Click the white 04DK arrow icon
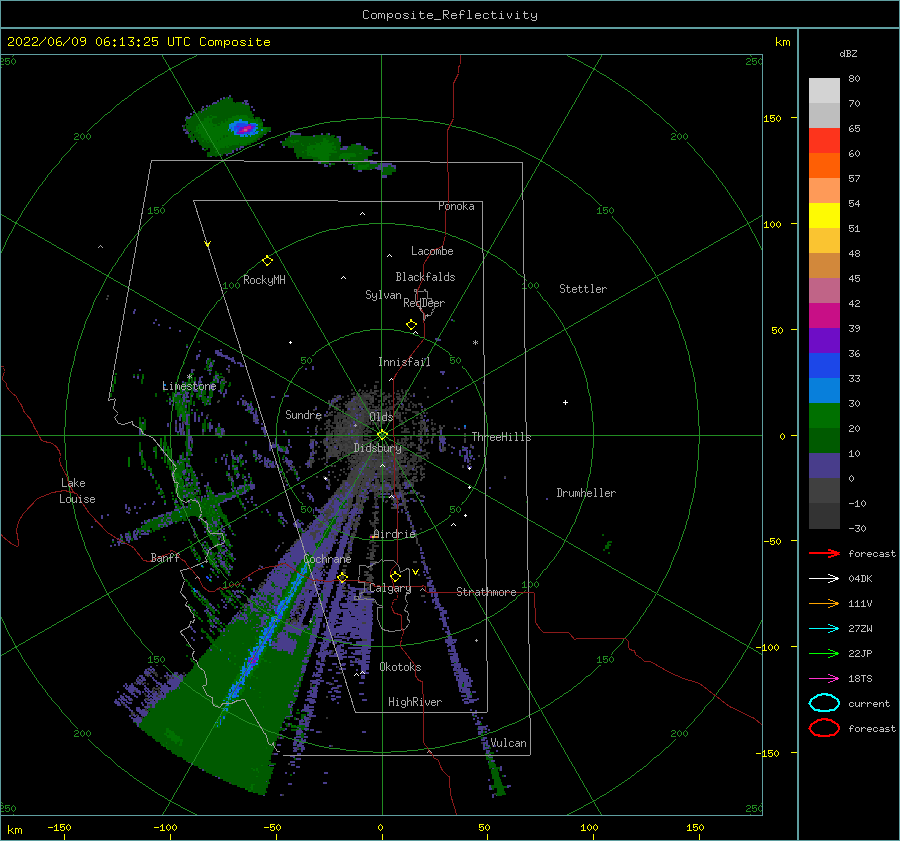This screenshot has width=900, height=841. click(824, 578)
